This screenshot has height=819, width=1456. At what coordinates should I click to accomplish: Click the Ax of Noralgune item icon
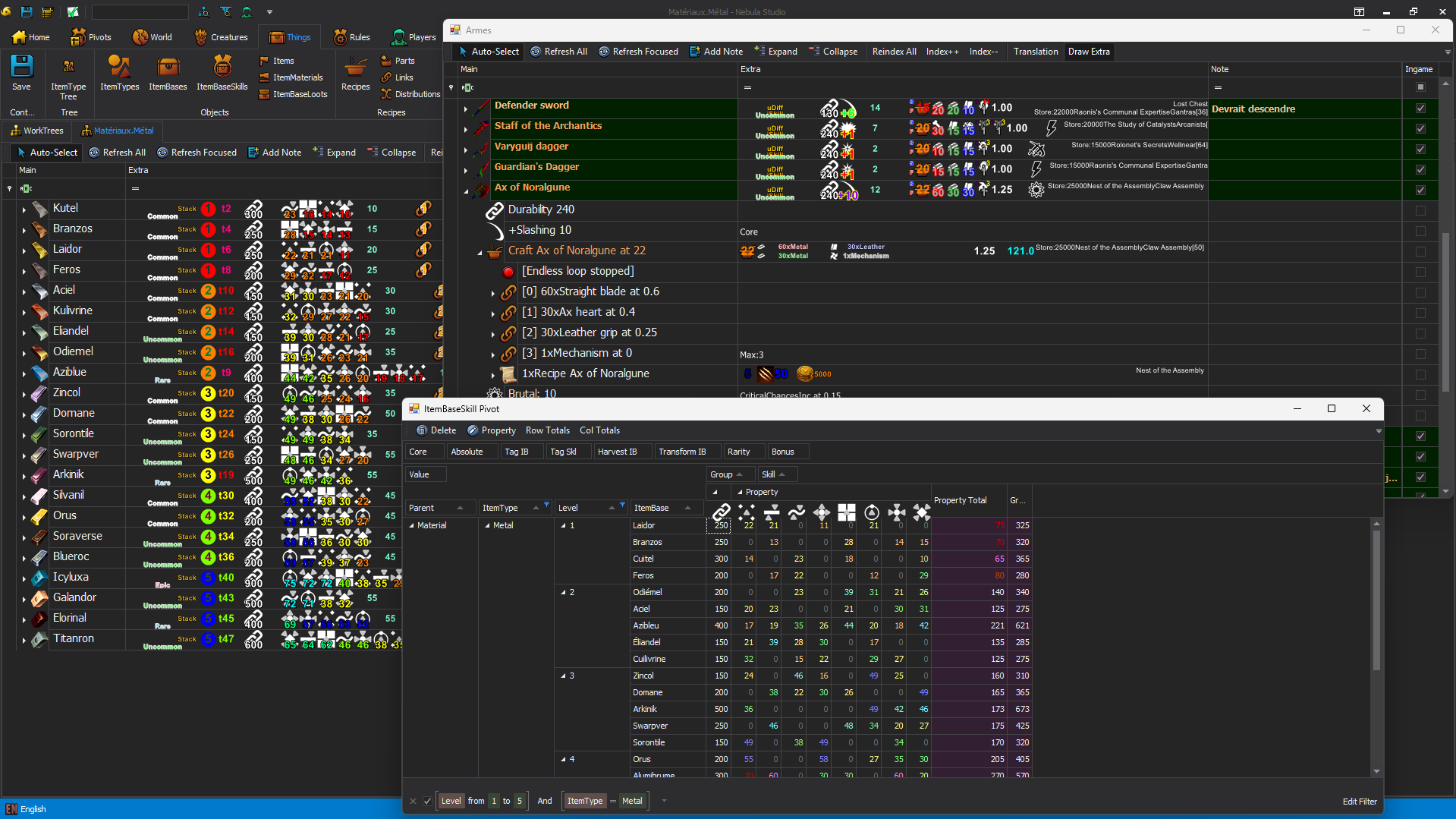pos(482,188)
